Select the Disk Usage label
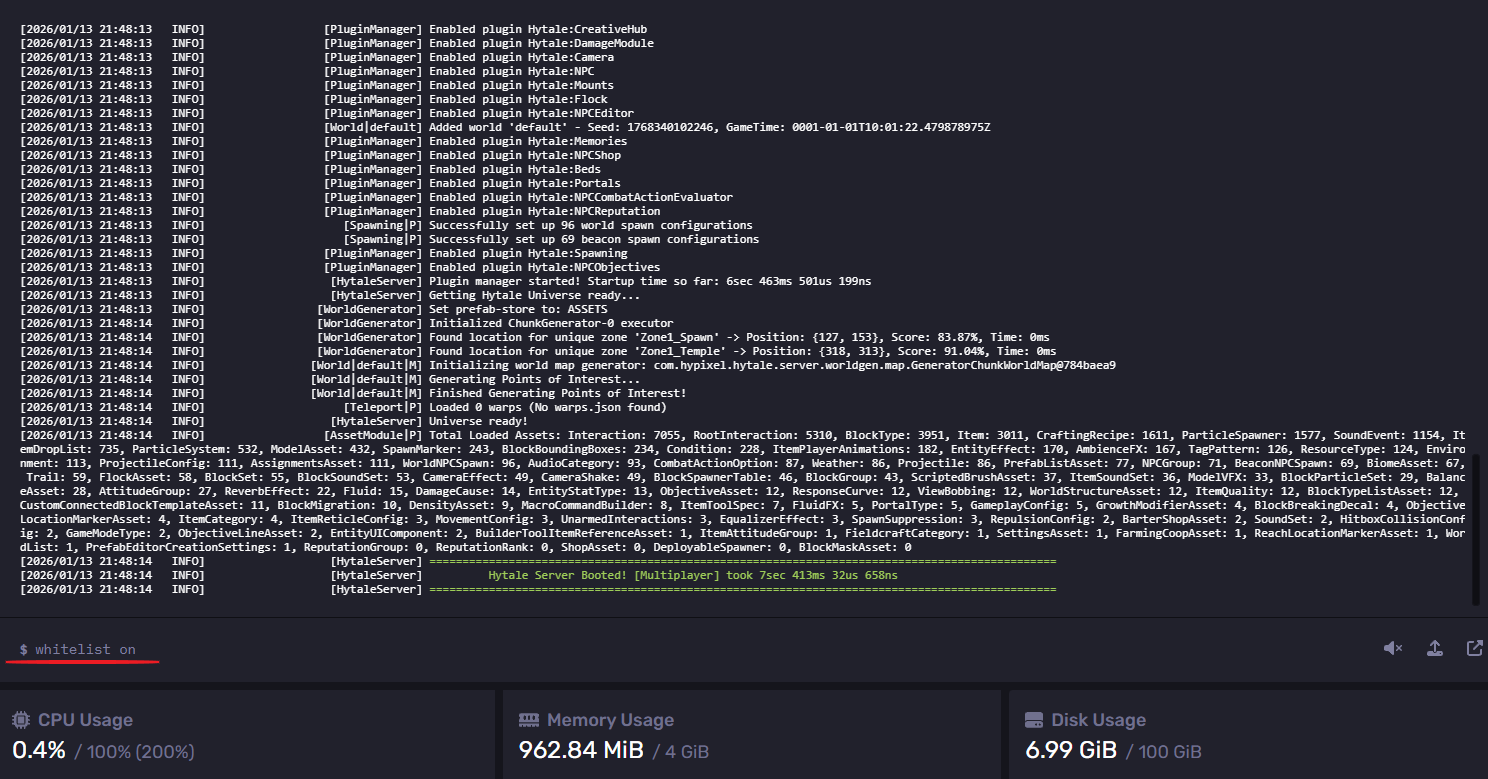 click(1098, 720)
